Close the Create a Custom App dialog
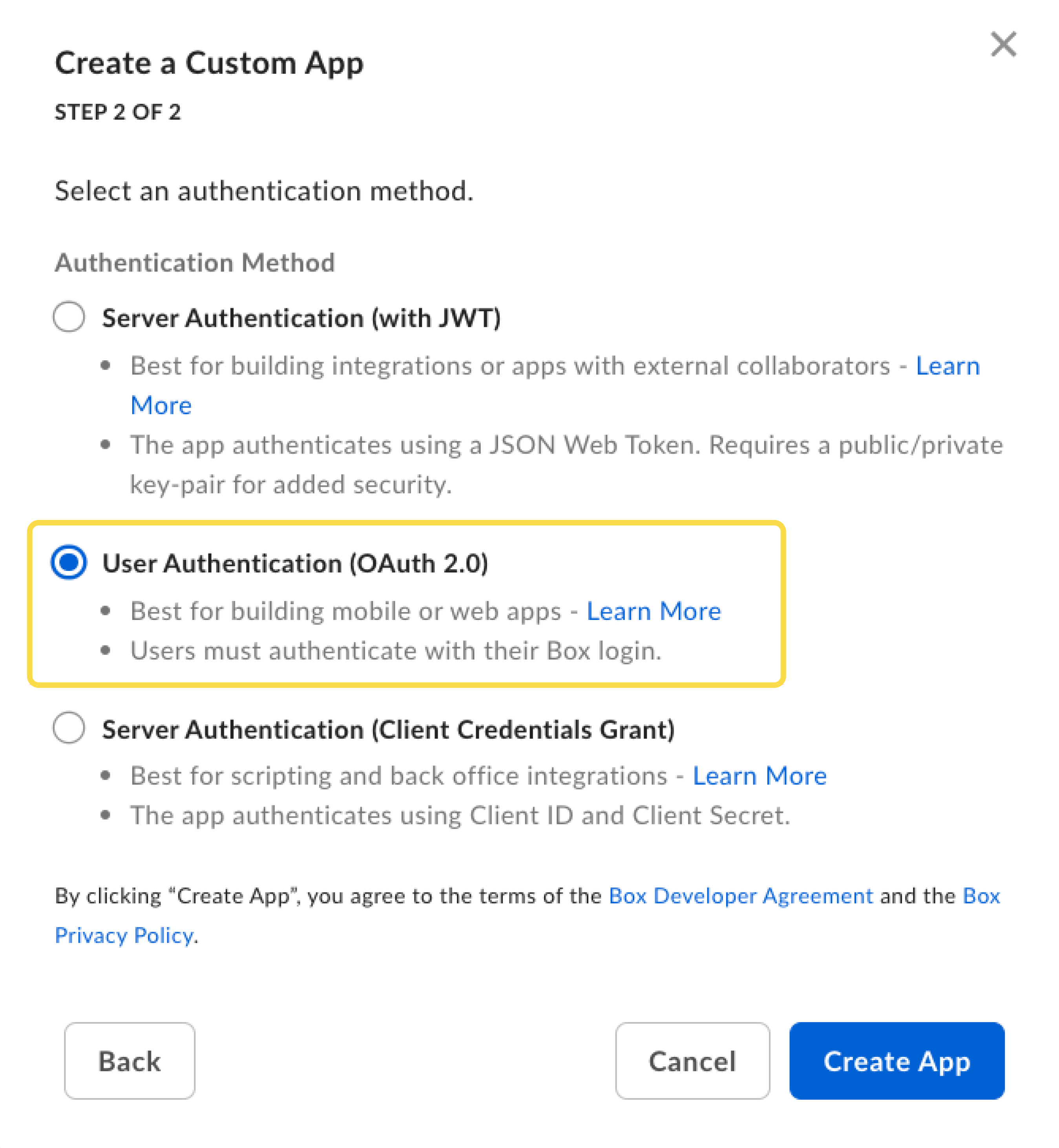This screenshot has width=1059, height=1148. [x=1003, y=45]
